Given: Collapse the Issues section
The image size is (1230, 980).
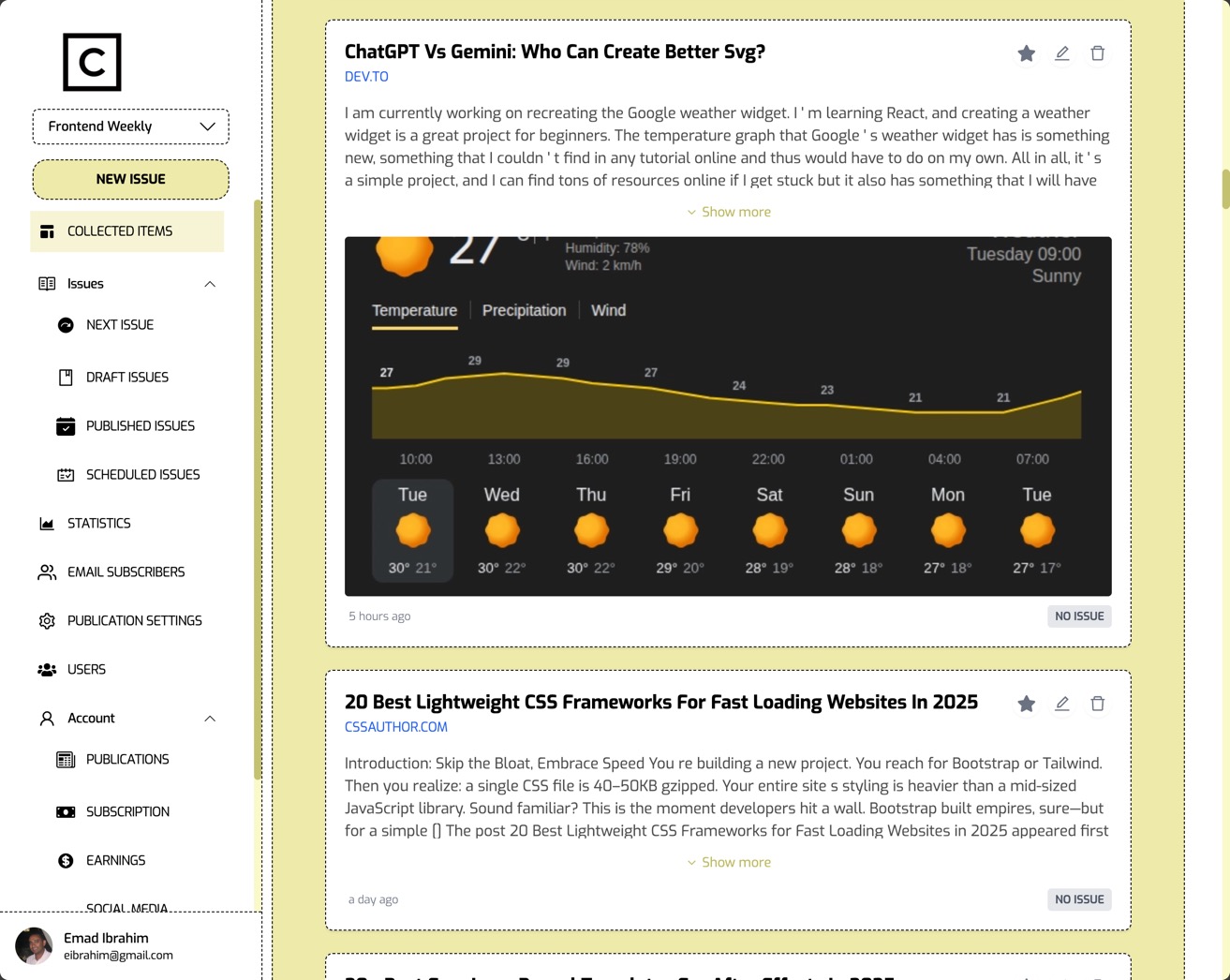Looking at the screenshot, I should click(210, 283).
